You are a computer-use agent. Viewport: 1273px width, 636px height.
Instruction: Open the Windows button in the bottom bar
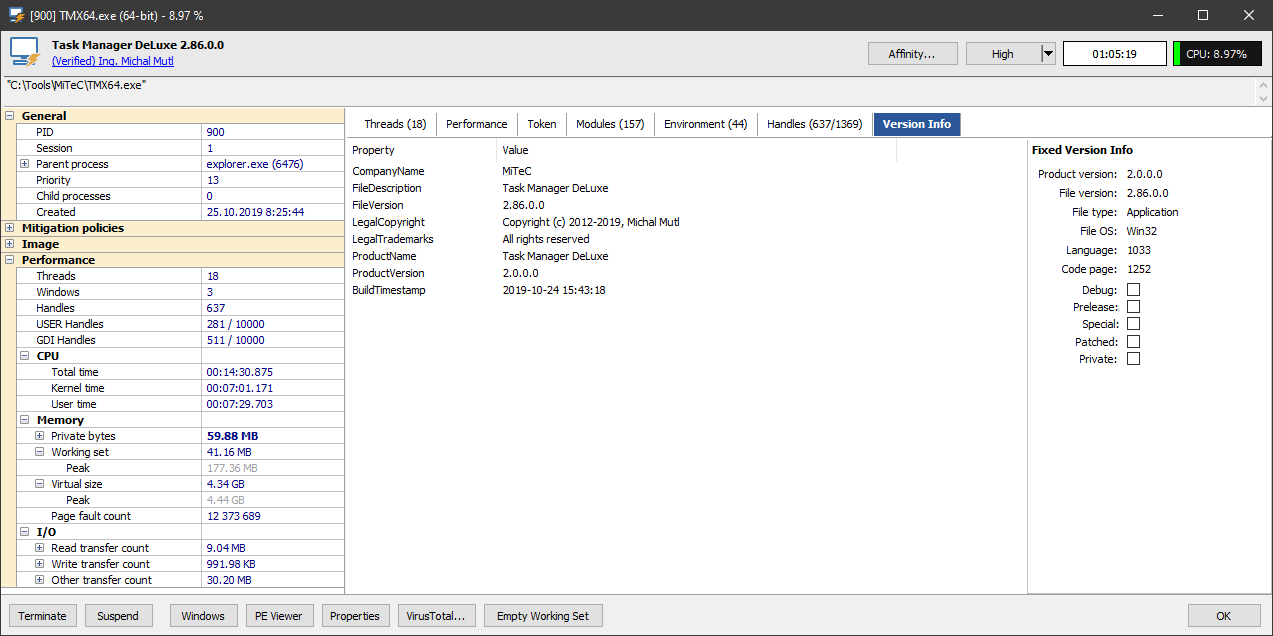(x=203, y=616)
